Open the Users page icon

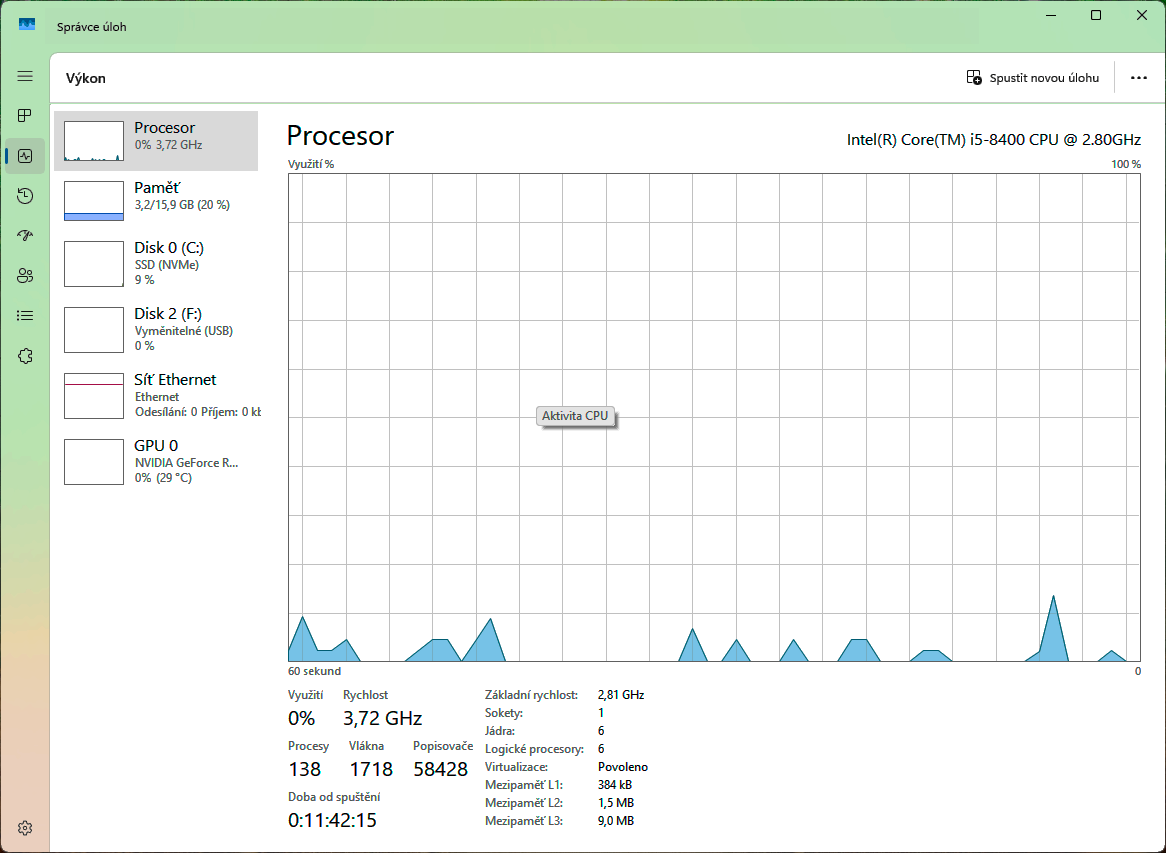pyautogui.click(x=25, y=276)
